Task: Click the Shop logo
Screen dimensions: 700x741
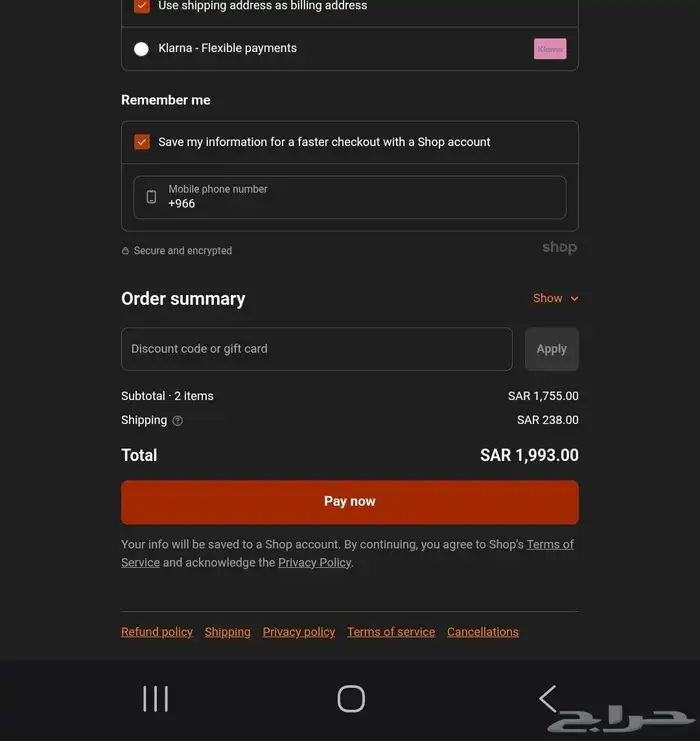Action: pyautogui.click(x=559, y=248)
